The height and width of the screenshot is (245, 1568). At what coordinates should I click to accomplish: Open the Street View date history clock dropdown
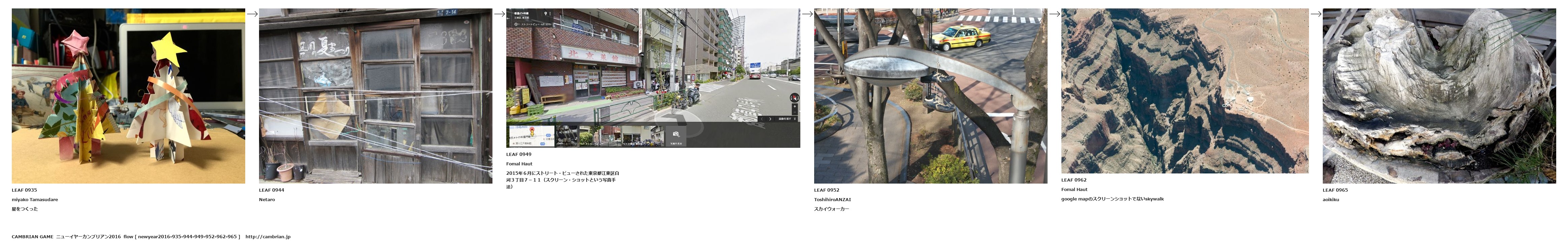(x=517, y=24)
